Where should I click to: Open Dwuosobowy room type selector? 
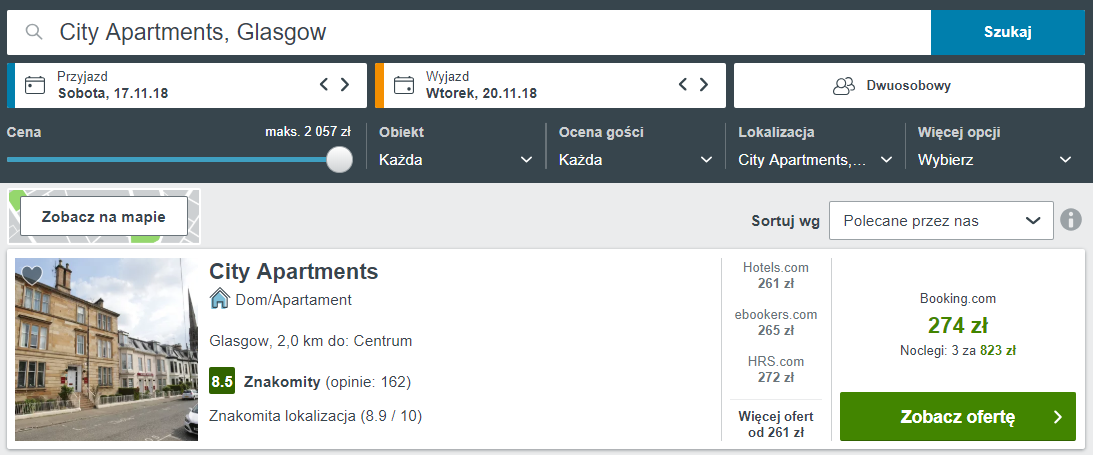(x=909, y=85)
